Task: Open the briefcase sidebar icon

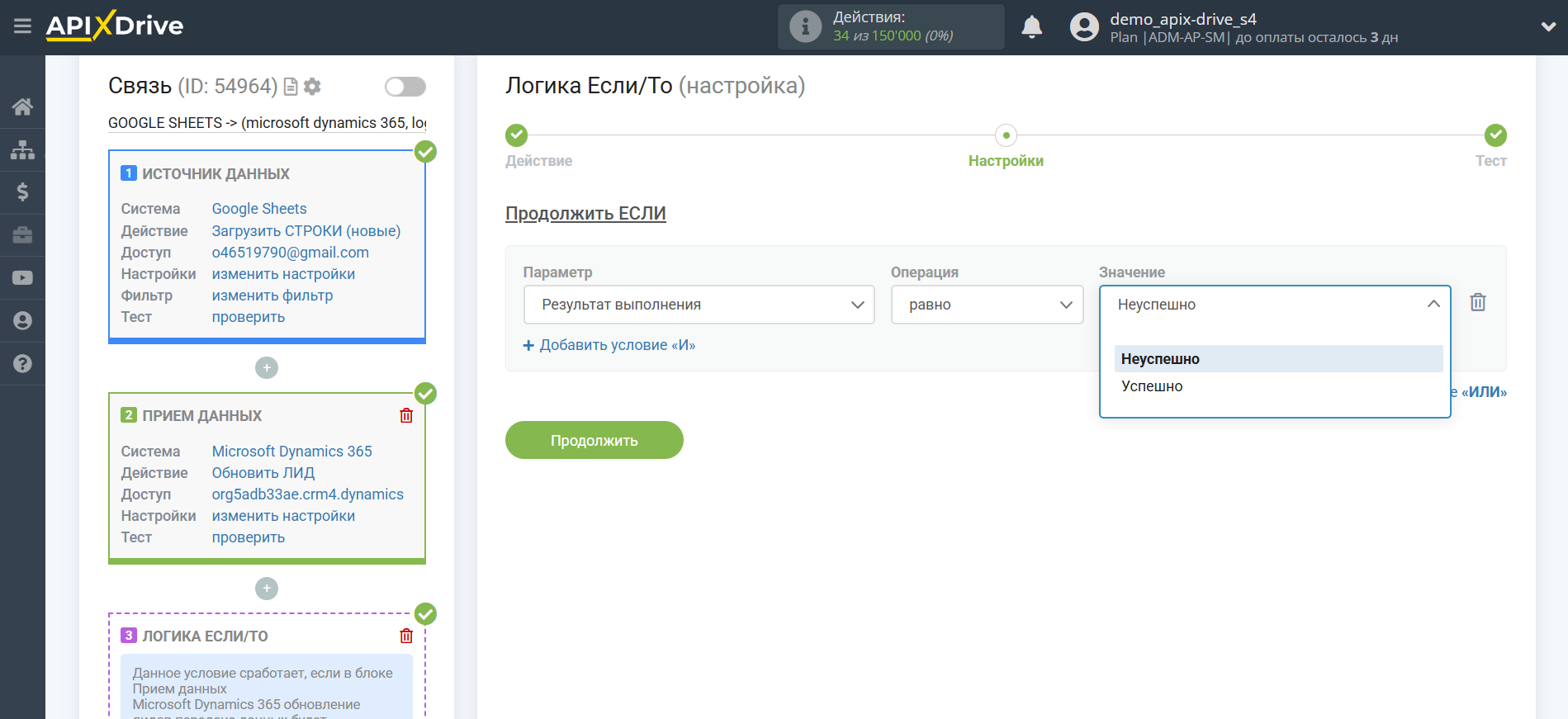Action: (x=22, y=235)
